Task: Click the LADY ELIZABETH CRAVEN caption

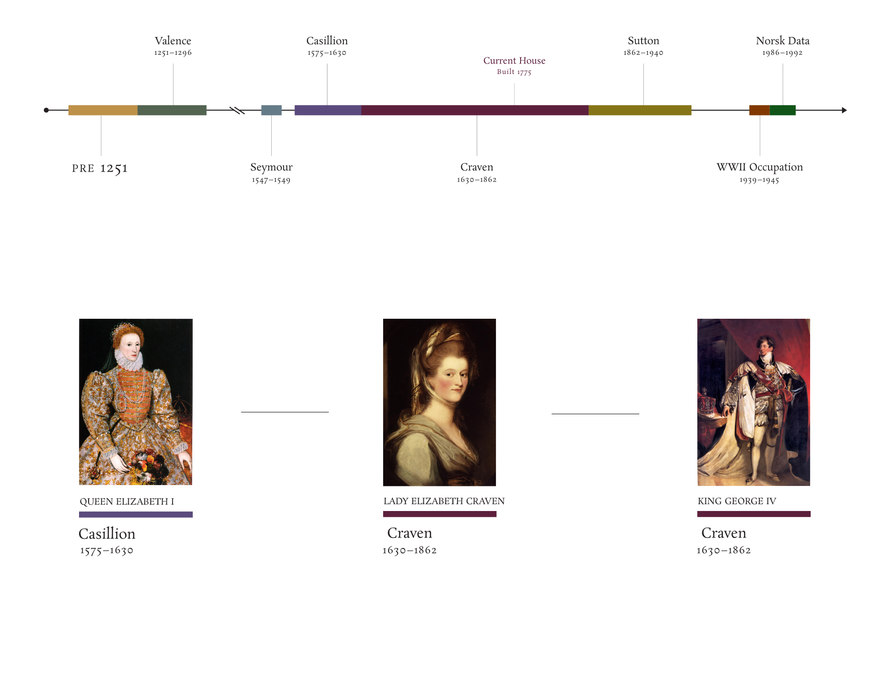Action: point(444,501)
